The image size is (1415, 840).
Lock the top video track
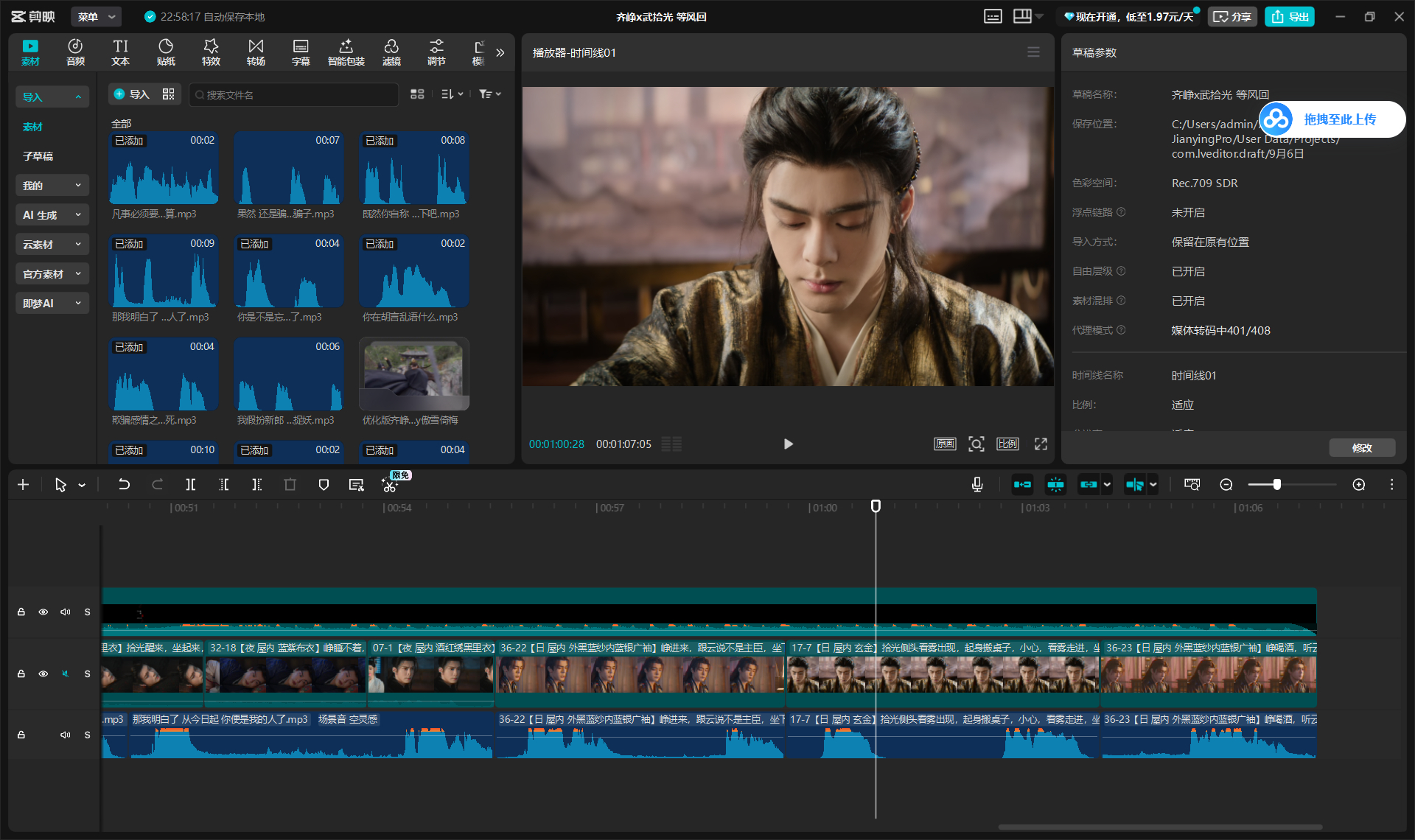tap(21, 612)
